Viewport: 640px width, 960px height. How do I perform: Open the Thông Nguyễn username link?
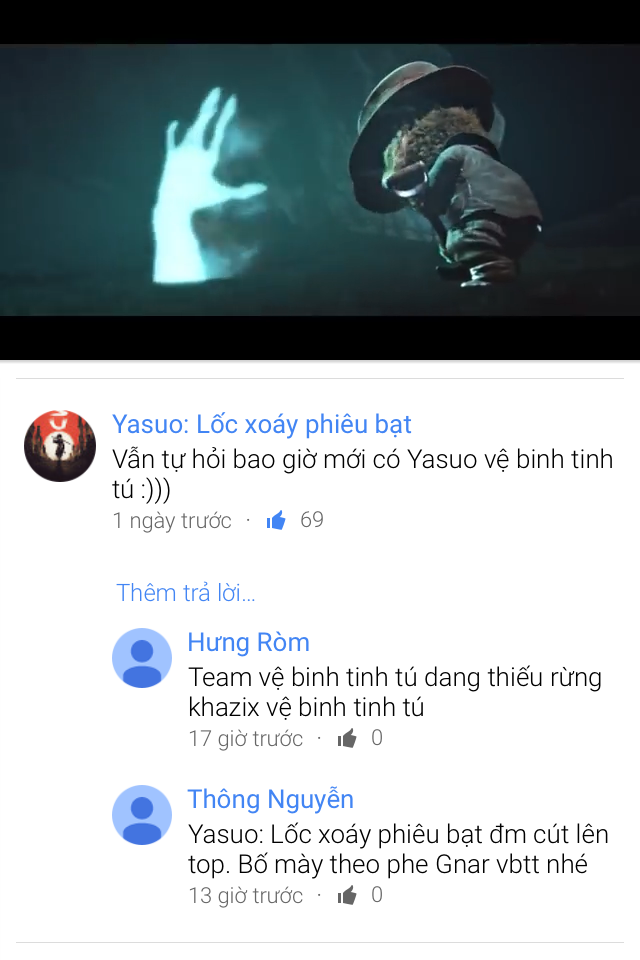pyautogui.click(x=271, y=800)
